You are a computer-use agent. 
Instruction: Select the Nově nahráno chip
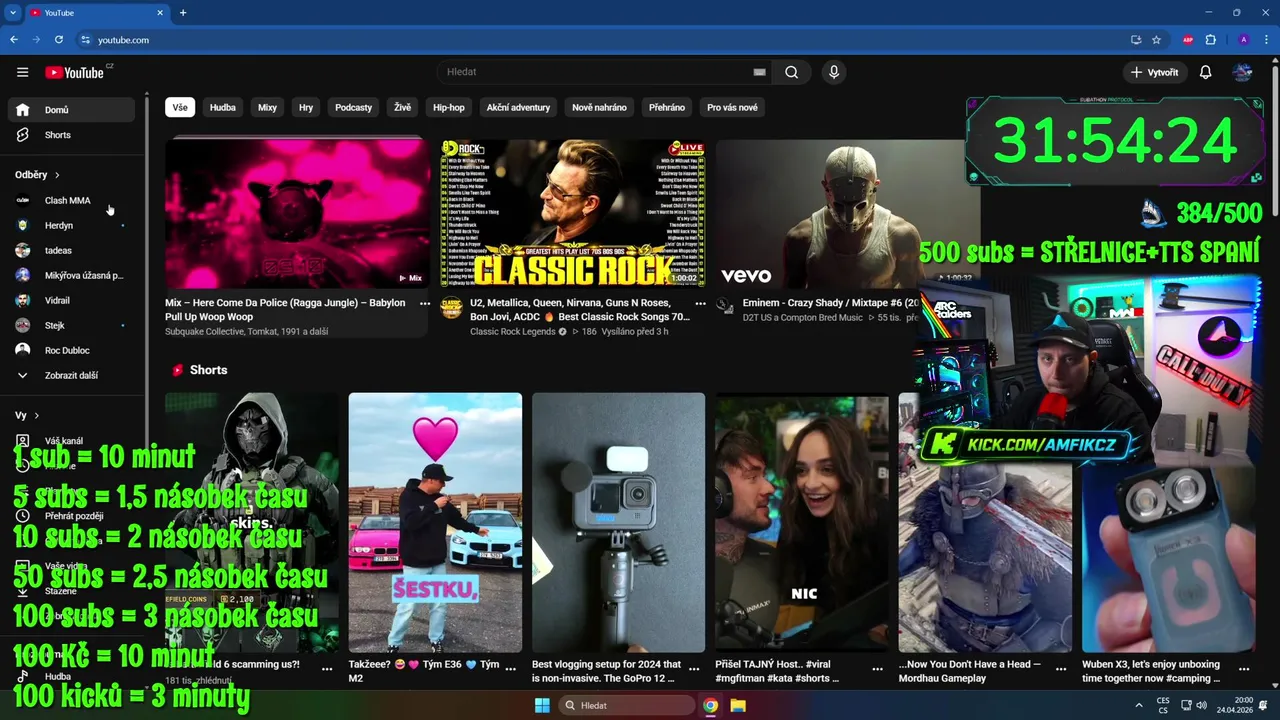coord(599,107)
